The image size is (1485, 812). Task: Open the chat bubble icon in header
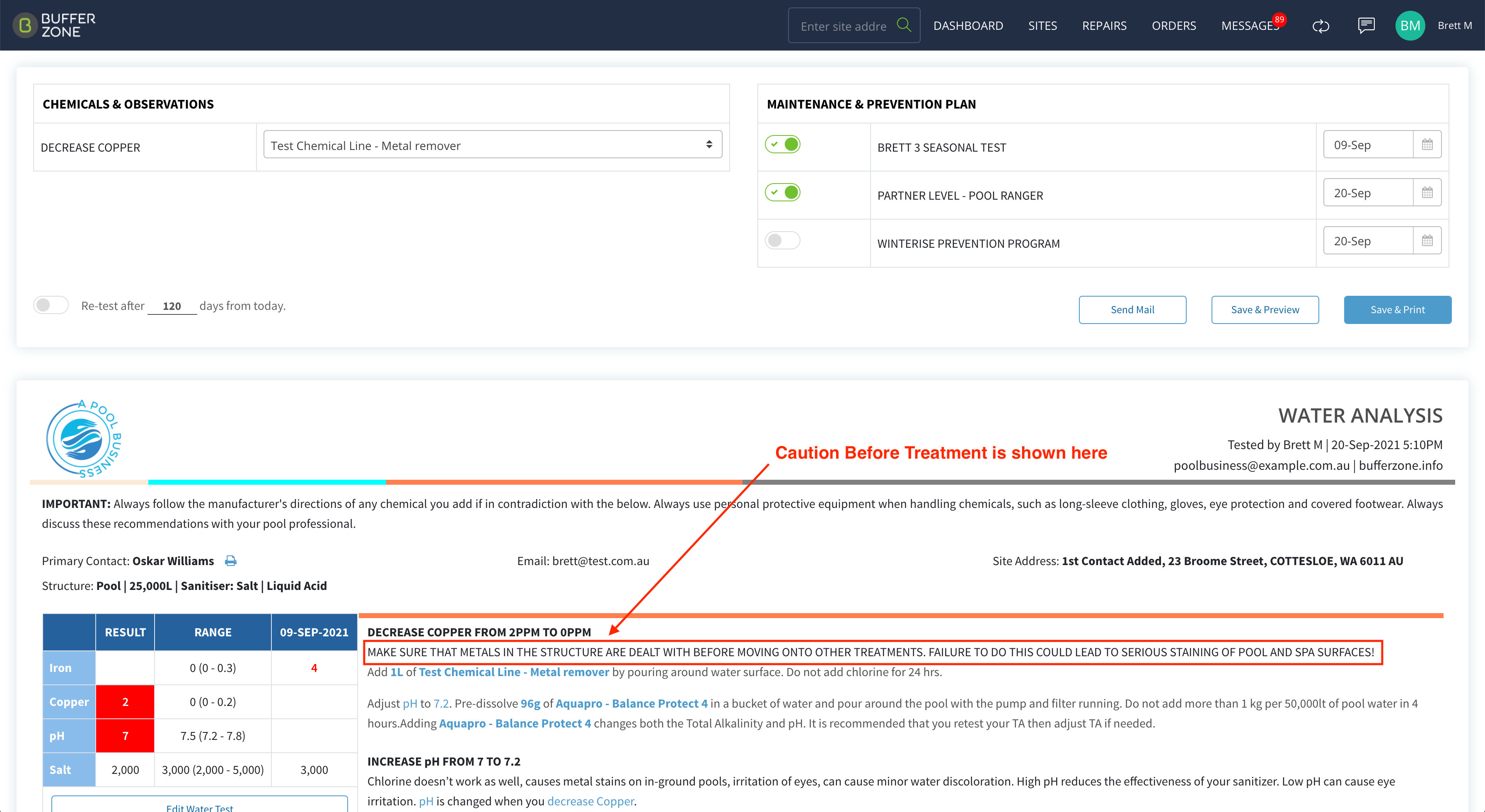(x=1366, y=25)
